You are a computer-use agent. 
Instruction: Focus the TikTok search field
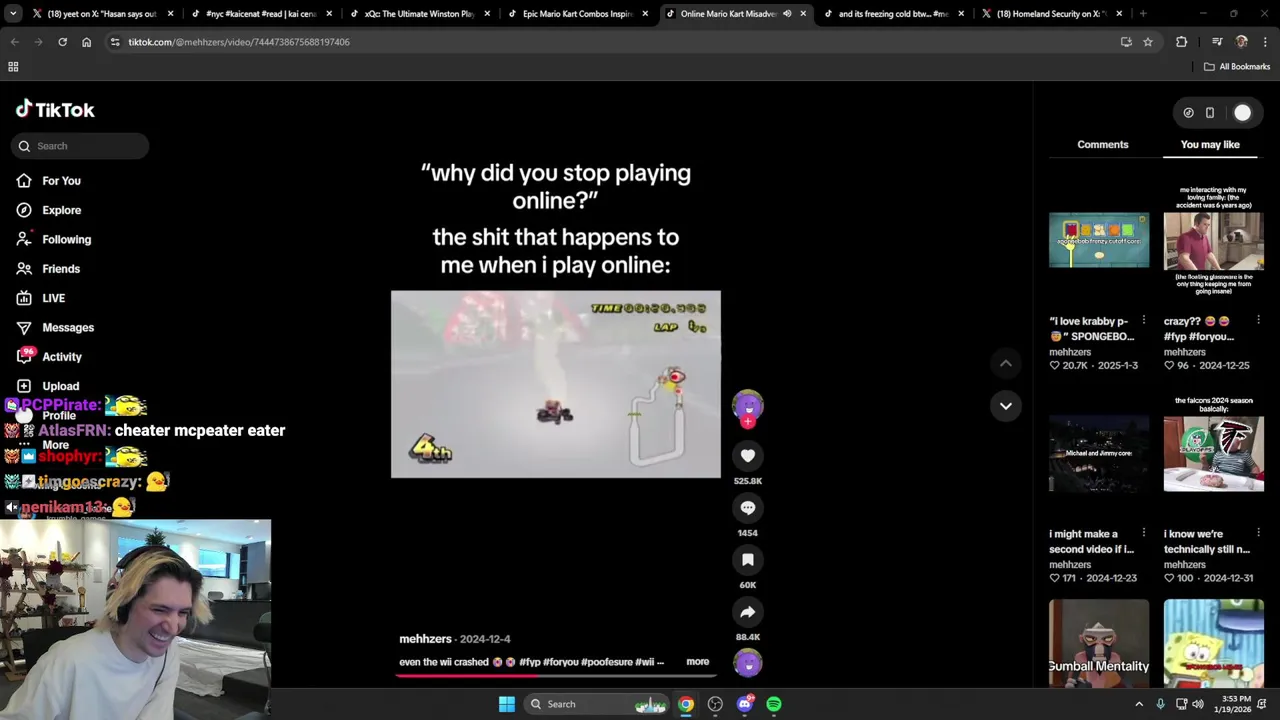[x=81, y=146]
